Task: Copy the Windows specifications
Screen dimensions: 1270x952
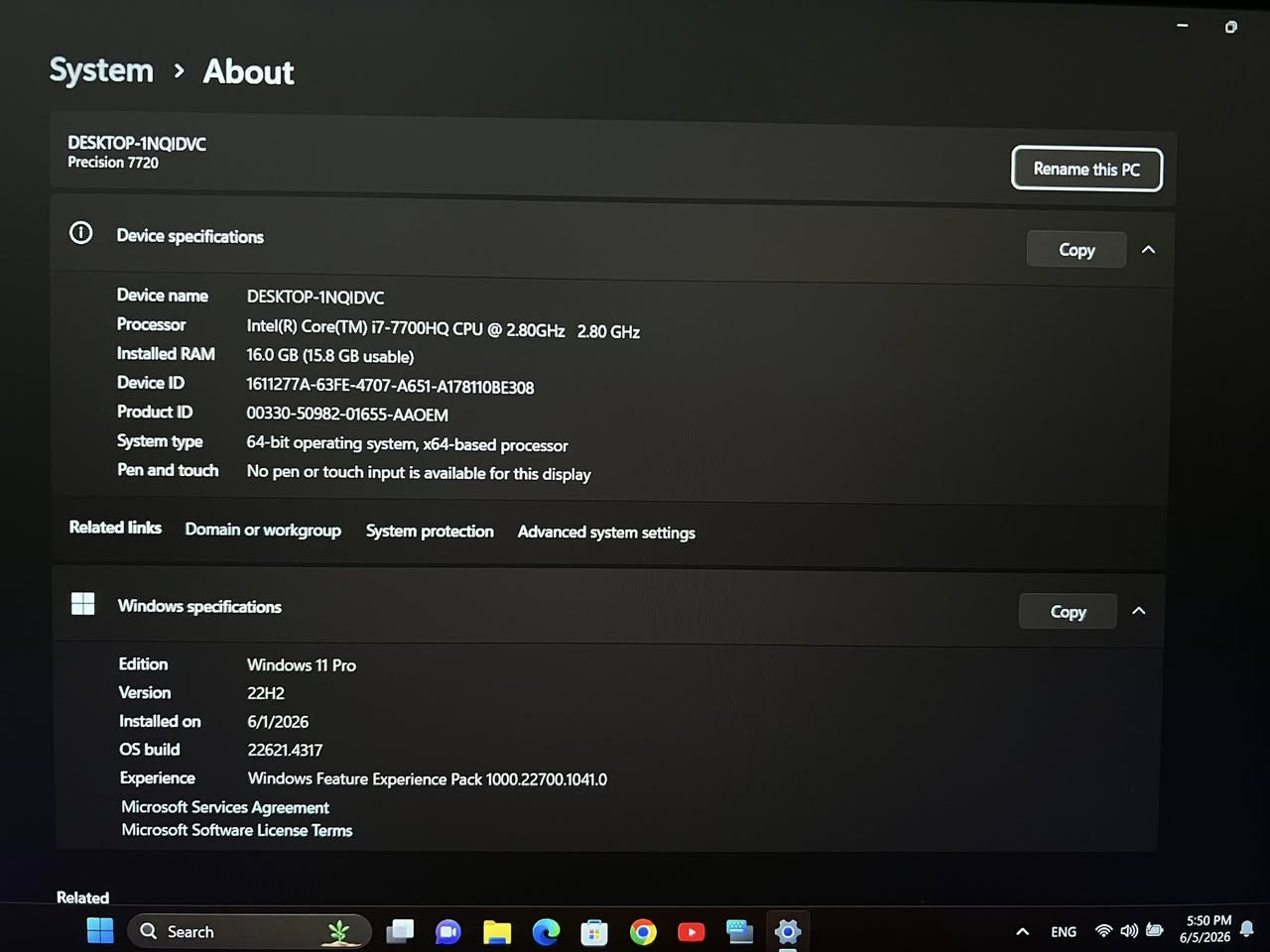Action: pos(1069,612)
